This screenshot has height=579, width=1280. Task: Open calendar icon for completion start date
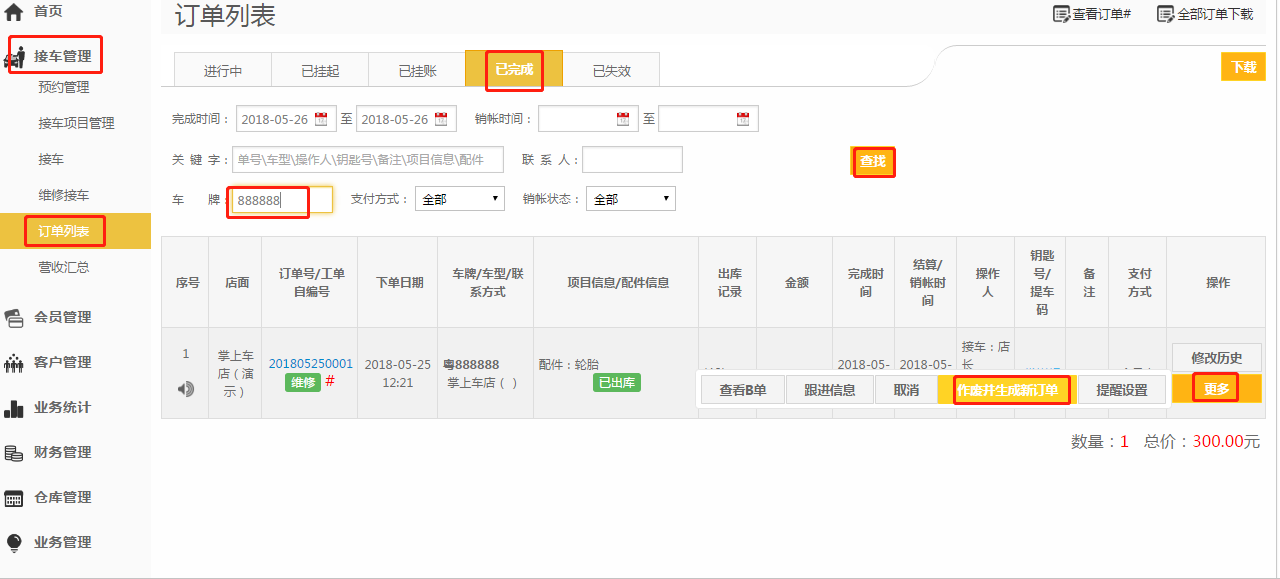click(x=321, y=119)
